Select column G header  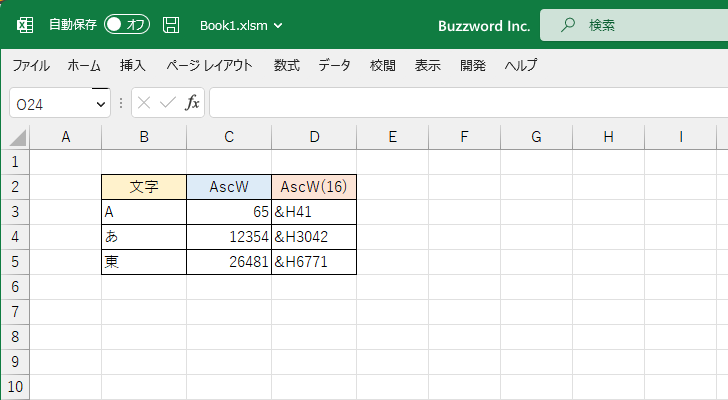coord(536,137)
